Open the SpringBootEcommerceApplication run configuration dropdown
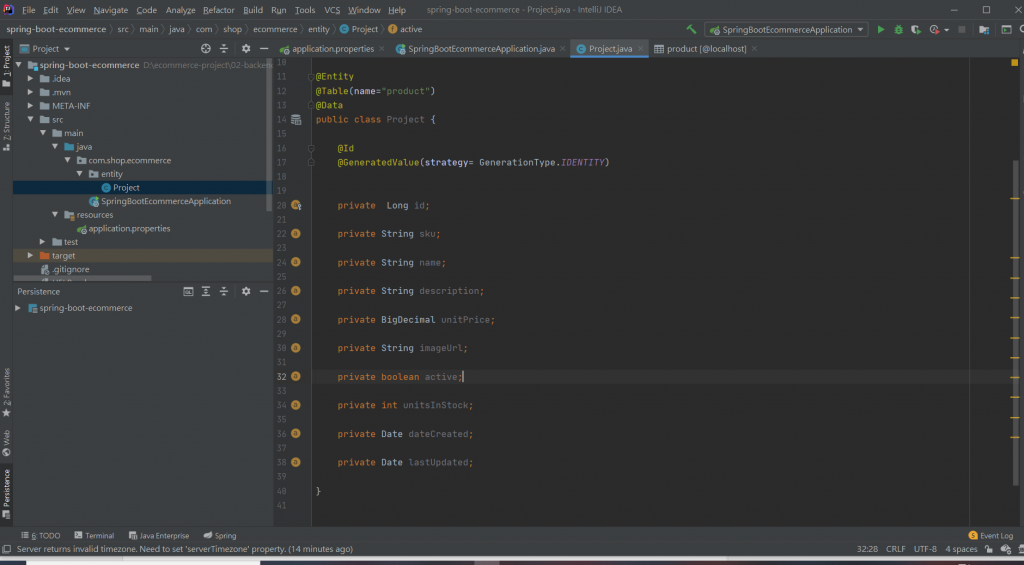 tap(786, 30)
